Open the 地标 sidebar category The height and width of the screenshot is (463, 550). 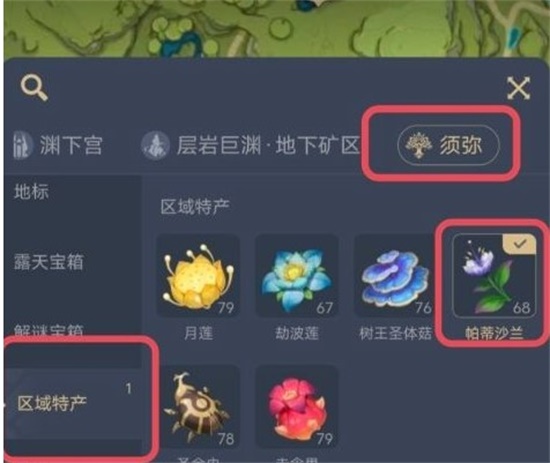[32, 192]
